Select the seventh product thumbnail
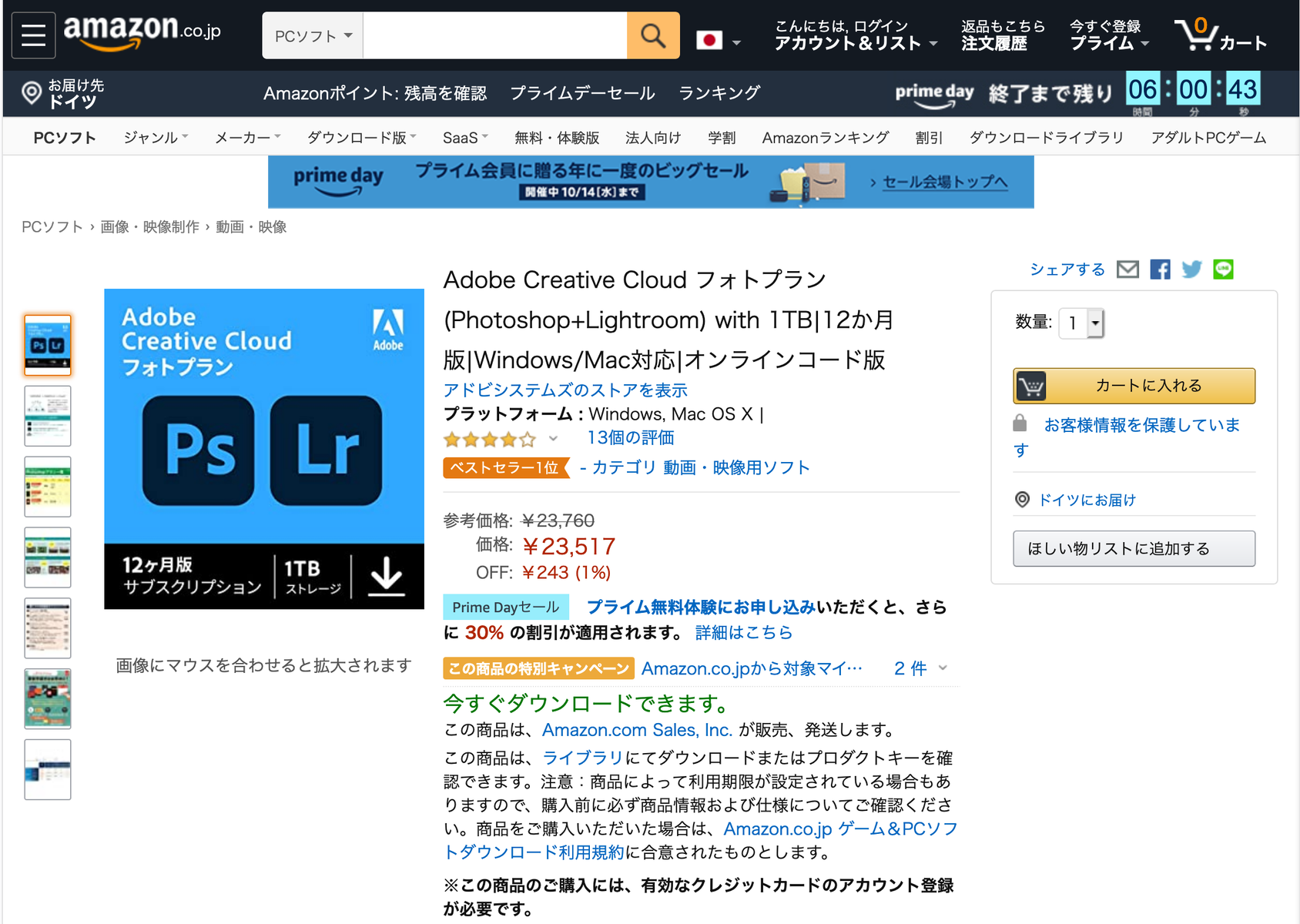This screenshot has width=1300, height=924. coord(48,770)
